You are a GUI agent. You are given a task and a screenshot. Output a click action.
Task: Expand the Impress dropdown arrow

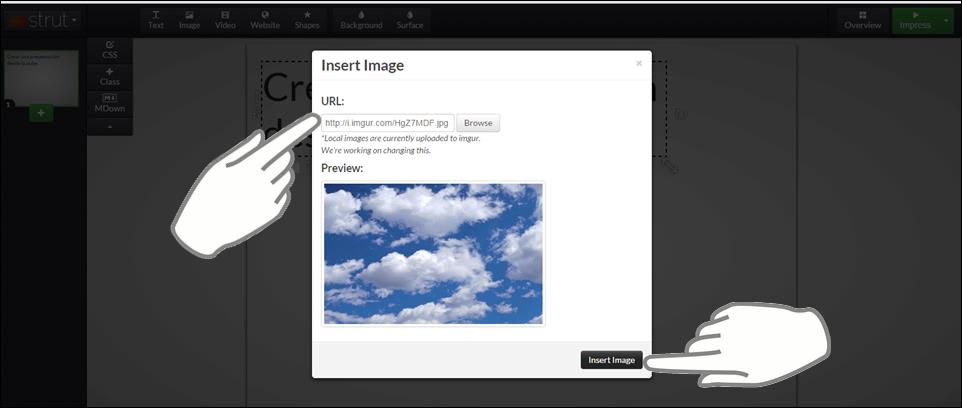pos(945,20)
